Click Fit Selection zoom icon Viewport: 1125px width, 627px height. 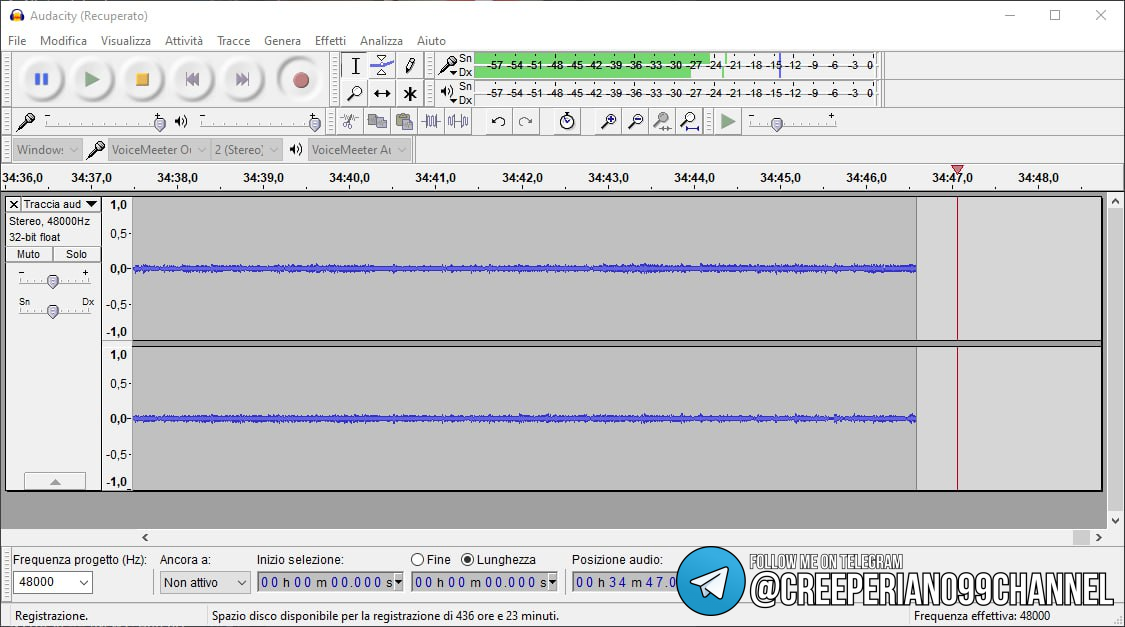pyautogui.click(x=663, y=122)
